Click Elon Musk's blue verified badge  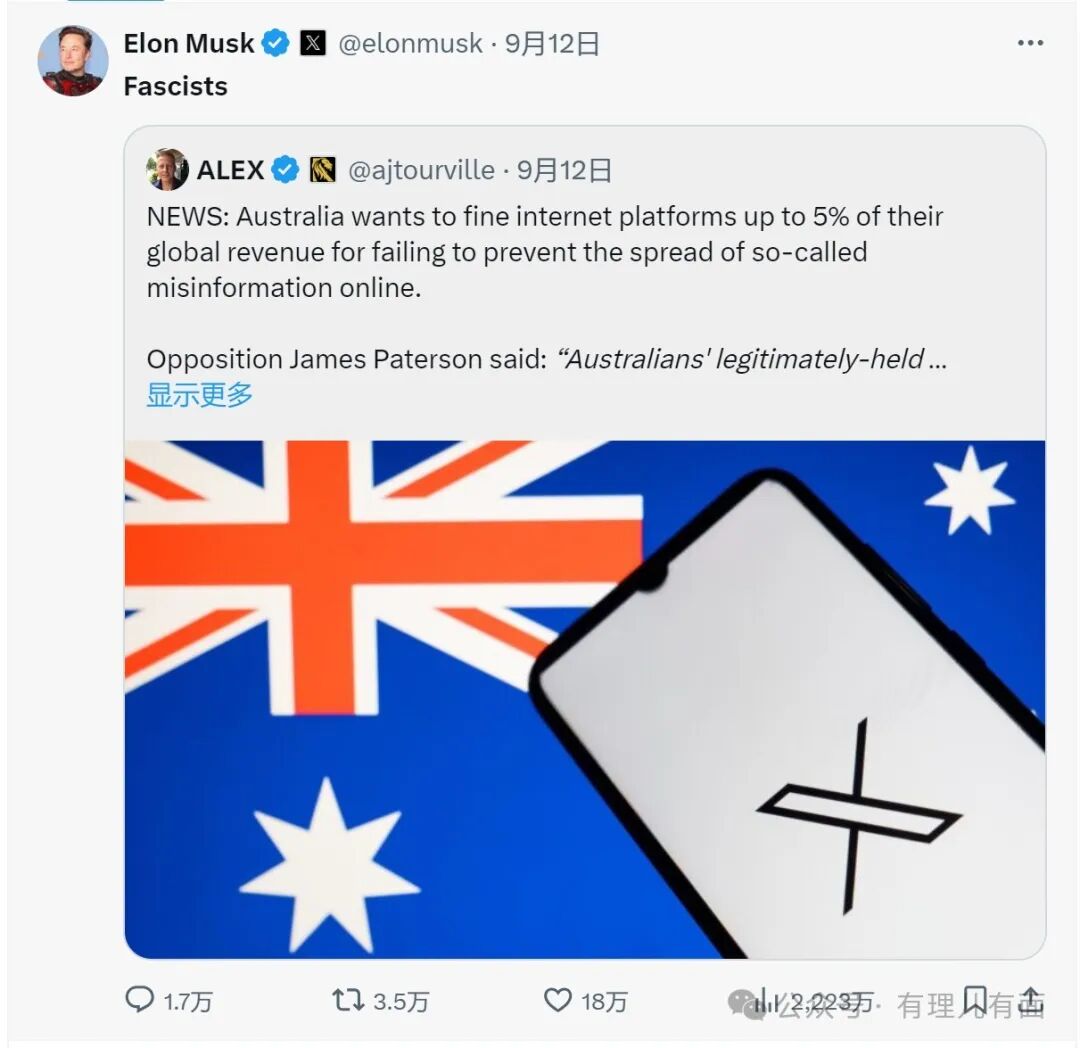pos(275,44)
